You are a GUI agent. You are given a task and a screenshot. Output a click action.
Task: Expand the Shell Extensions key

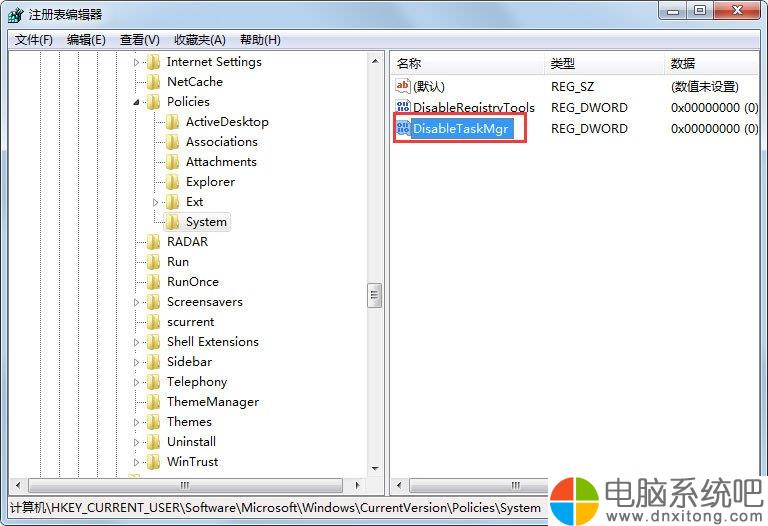coord(136,342)
